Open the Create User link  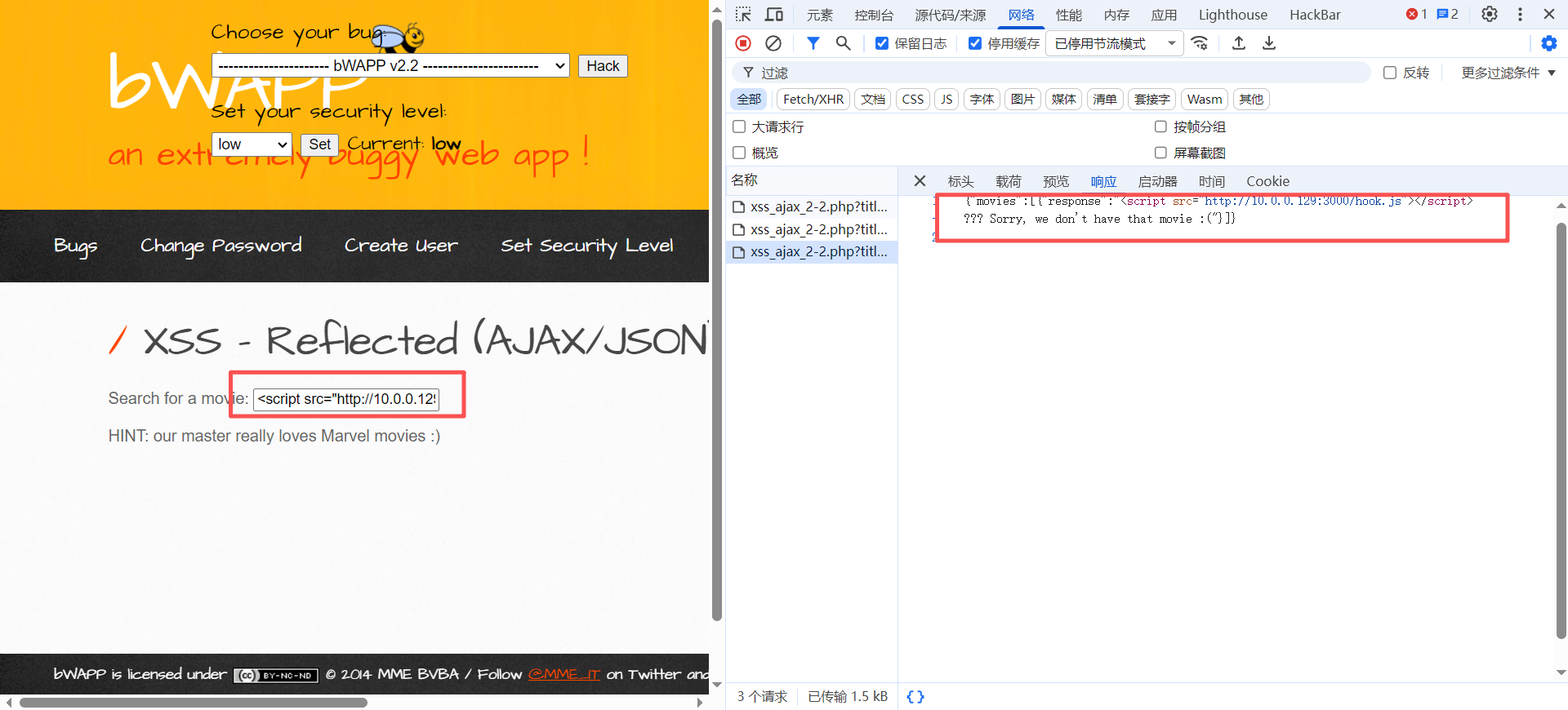click(401, 246)
